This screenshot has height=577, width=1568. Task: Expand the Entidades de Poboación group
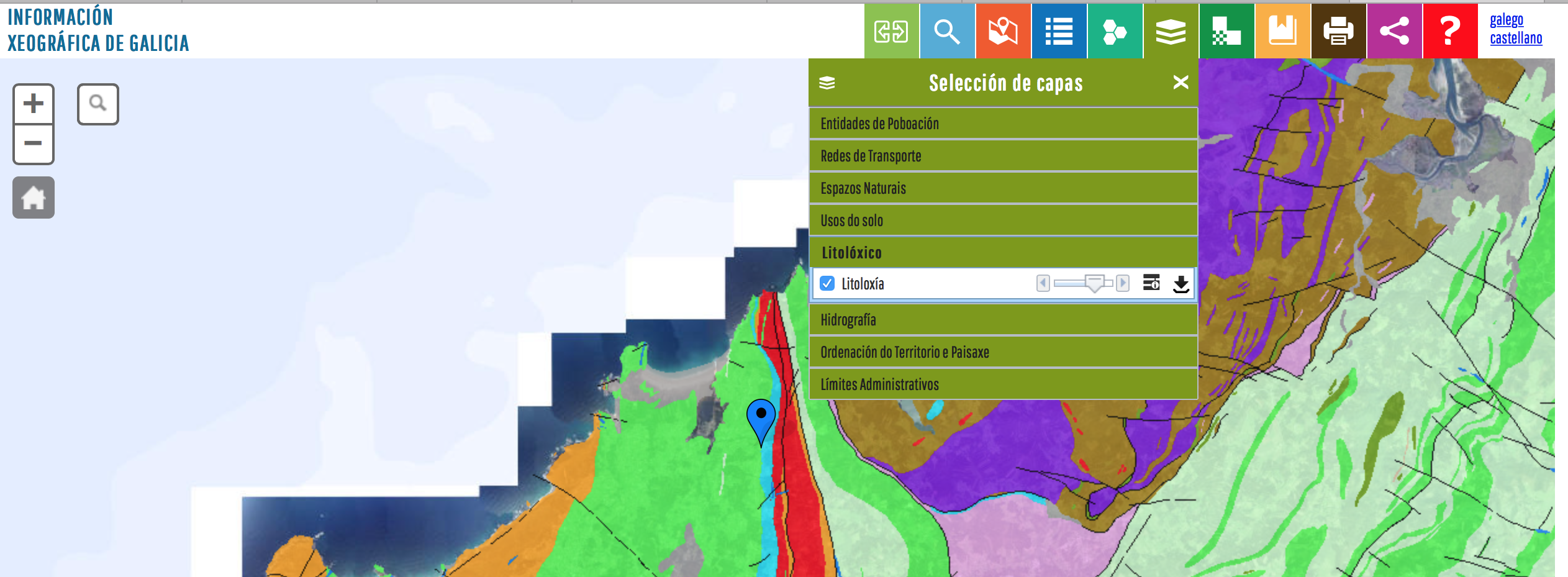[1003, 124]
